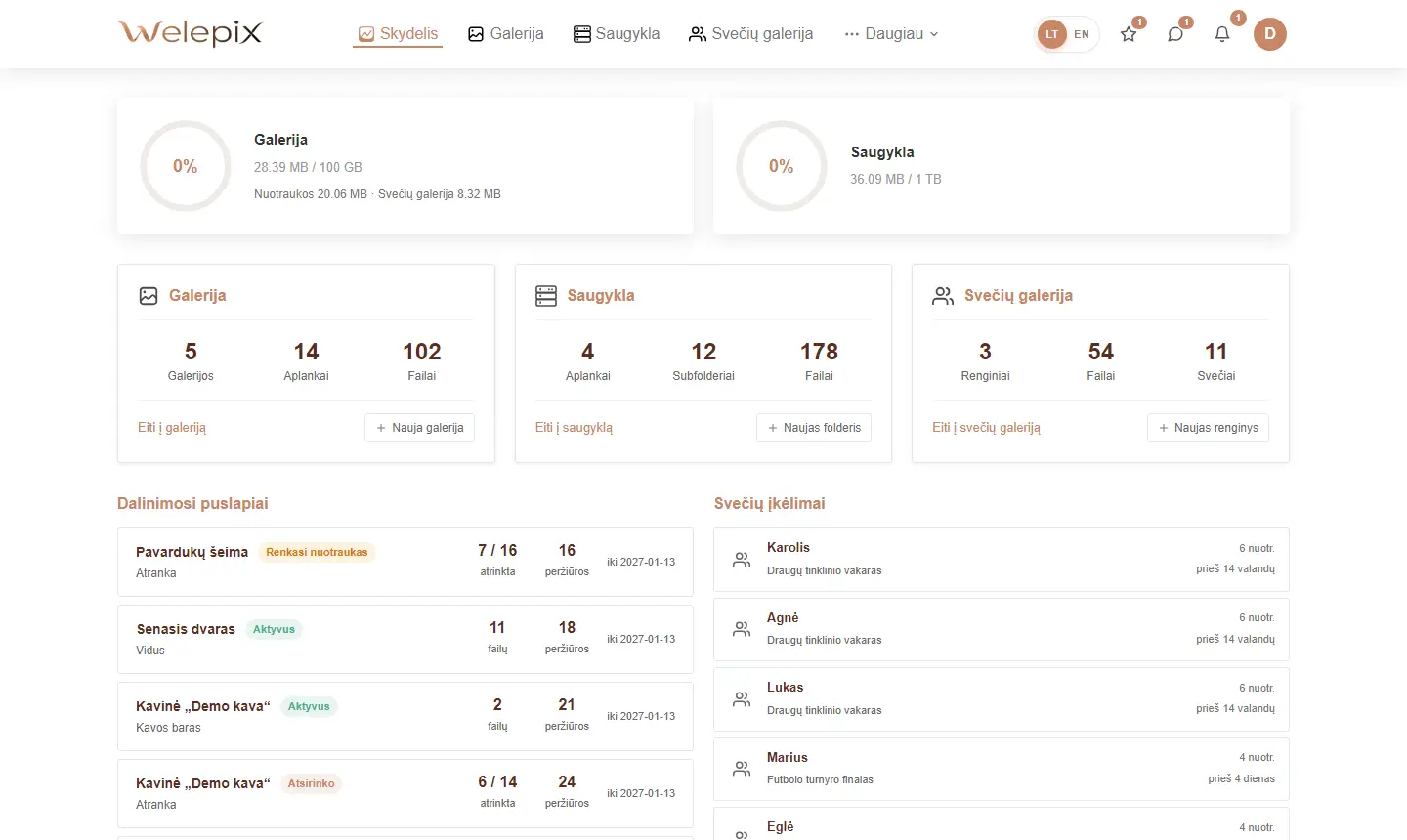The height and width of the screenshot is (840, 1407).
Task: Switch language to LT
Action: coord(1052,34)
